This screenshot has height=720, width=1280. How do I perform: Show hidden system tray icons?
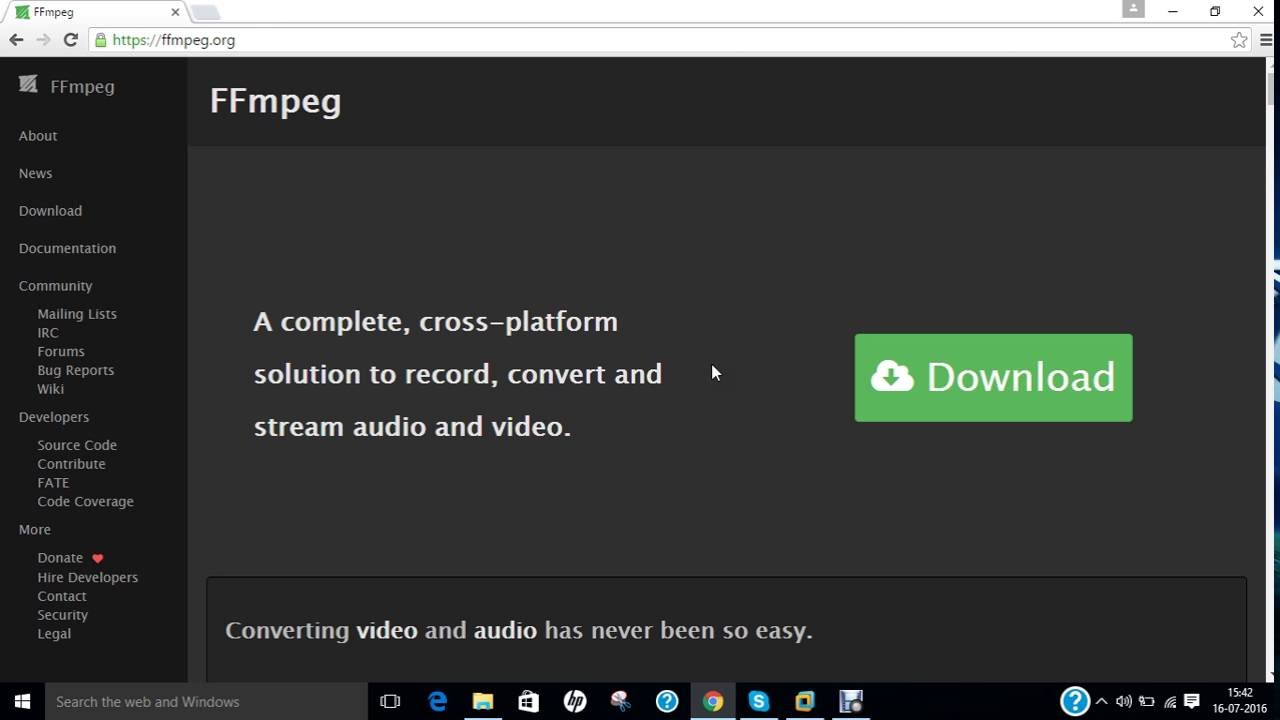pos(1102,702)
